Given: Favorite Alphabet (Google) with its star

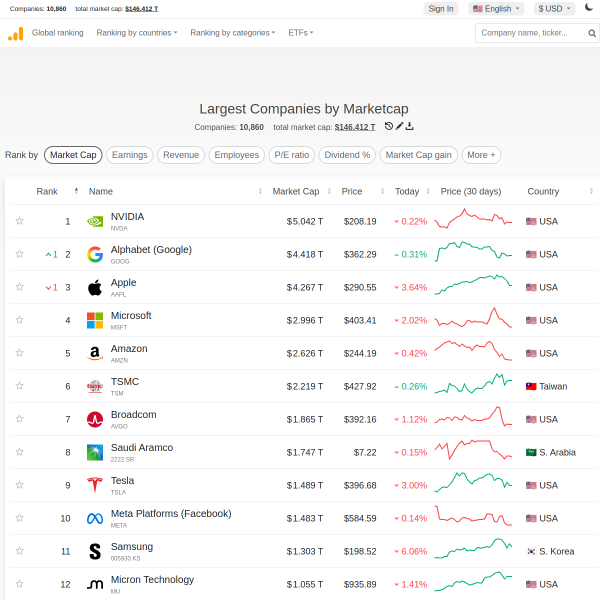Looking at the screenshot, I should click(20, 254).
